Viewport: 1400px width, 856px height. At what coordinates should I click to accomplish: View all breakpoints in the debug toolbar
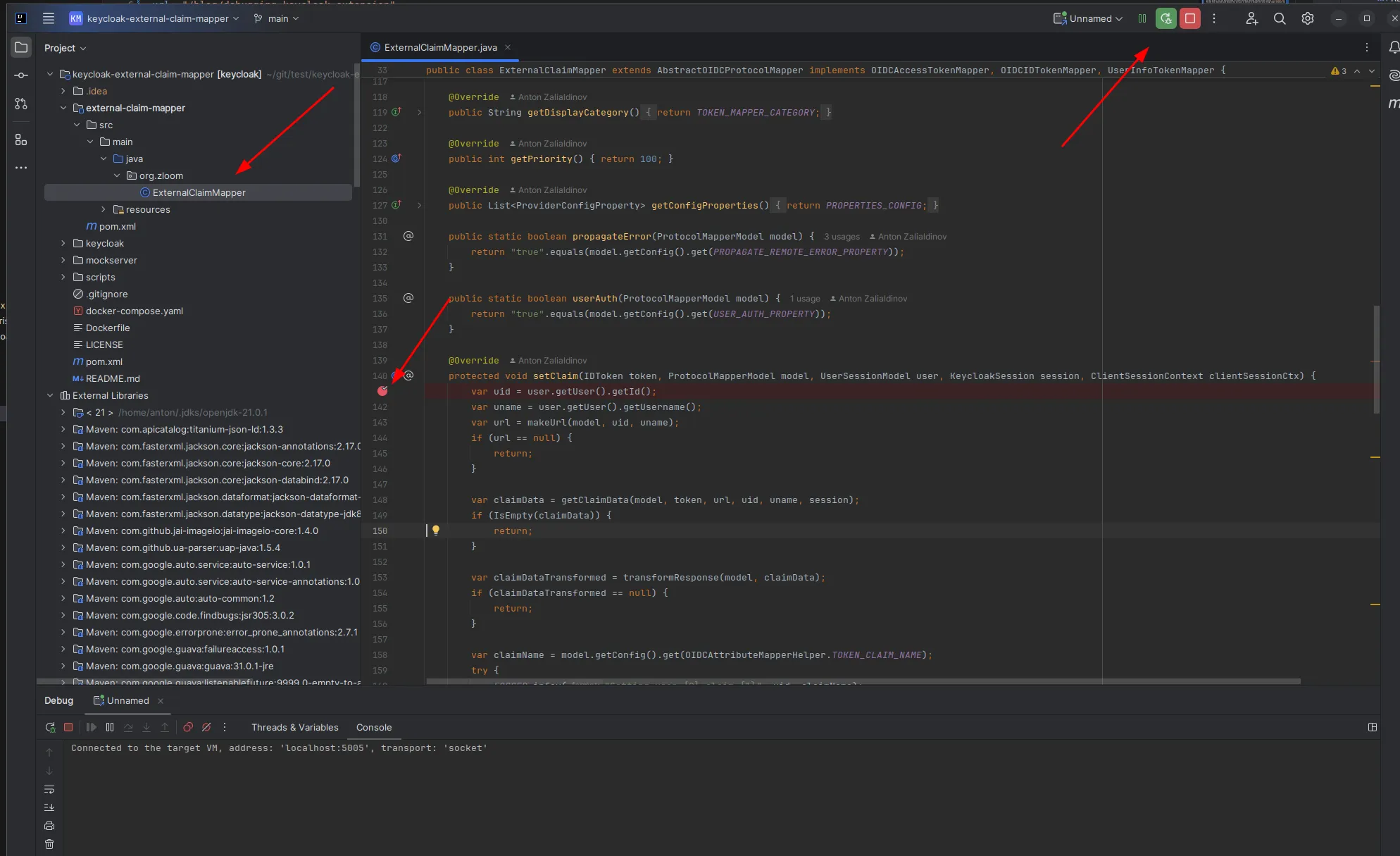(x=187, y=727)
